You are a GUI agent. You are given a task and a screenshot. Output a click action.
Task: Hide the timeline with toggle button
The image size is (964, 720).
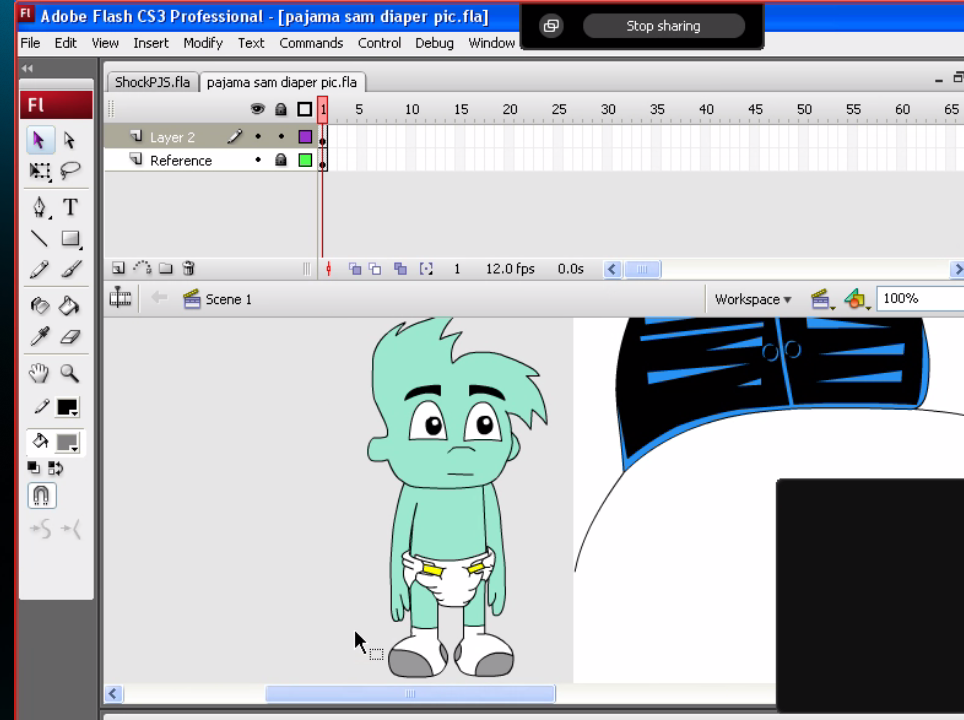click(120, 299)
